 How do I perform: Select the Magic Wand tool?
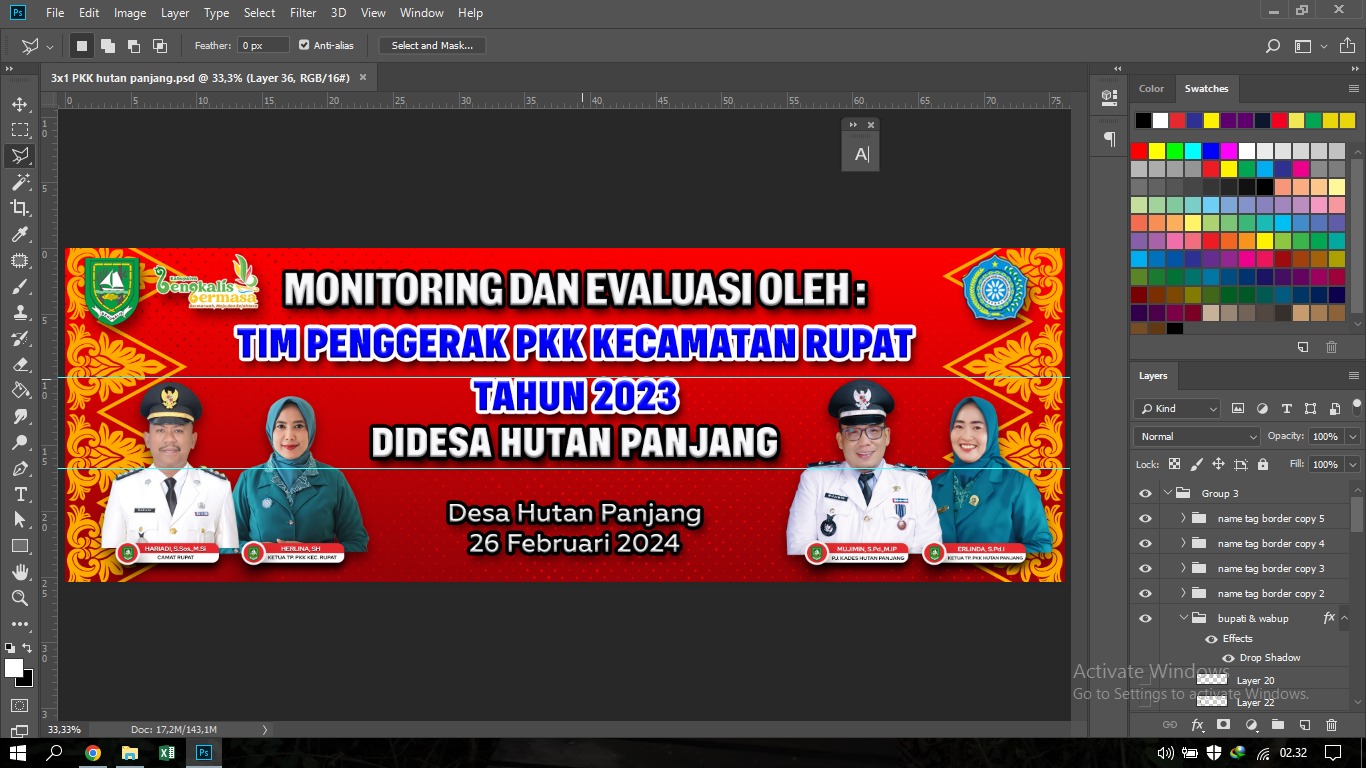click(20, 182)
